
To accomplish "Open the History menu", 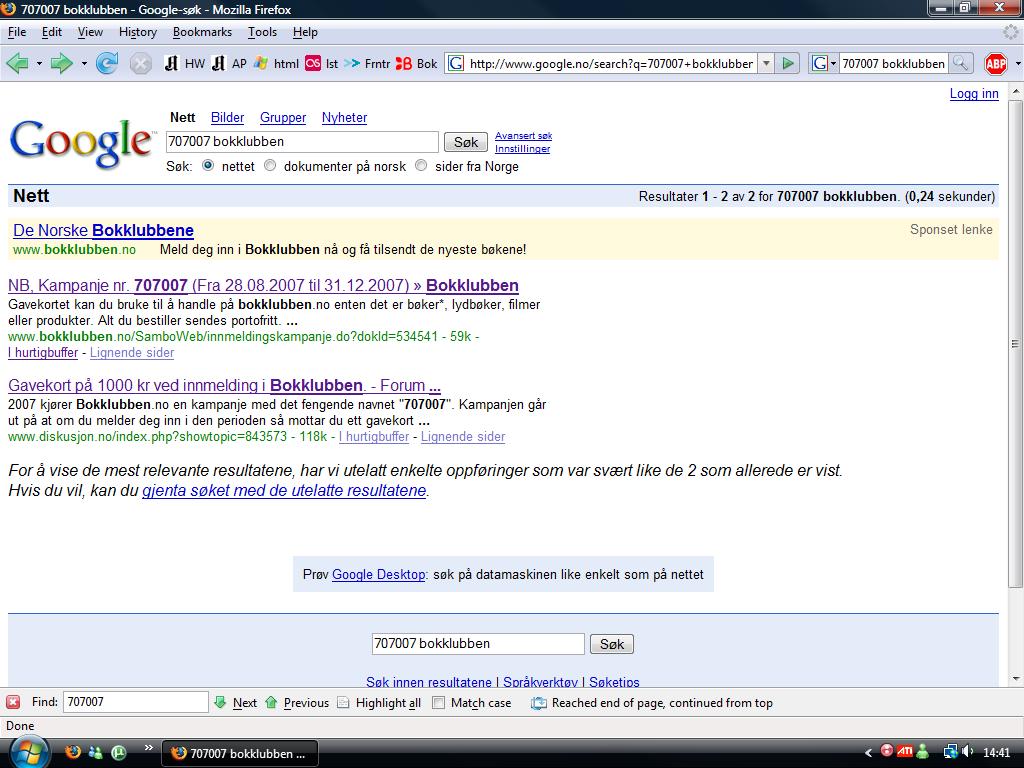I will [x=138, y=32].
